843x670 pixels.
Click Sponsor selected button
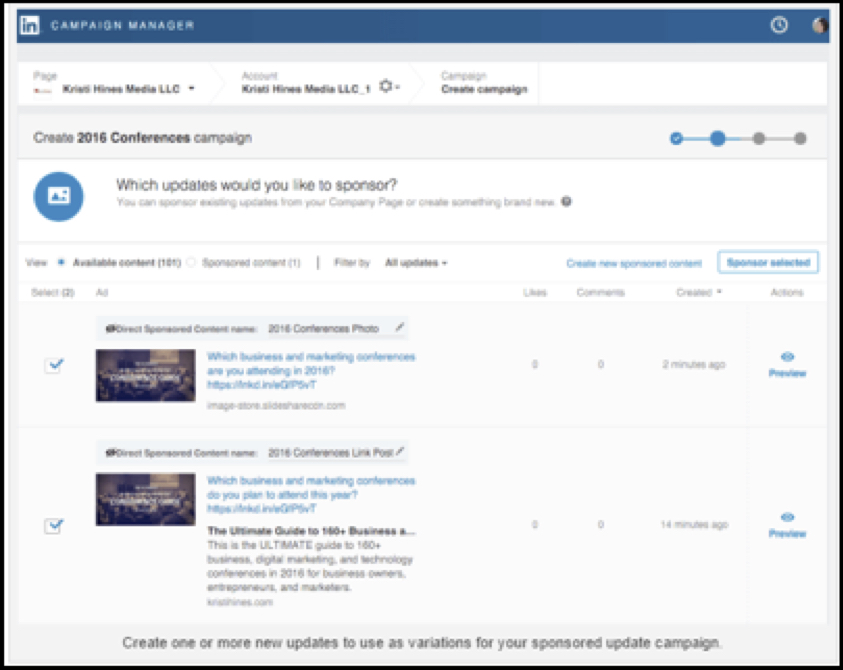(768, 262)
